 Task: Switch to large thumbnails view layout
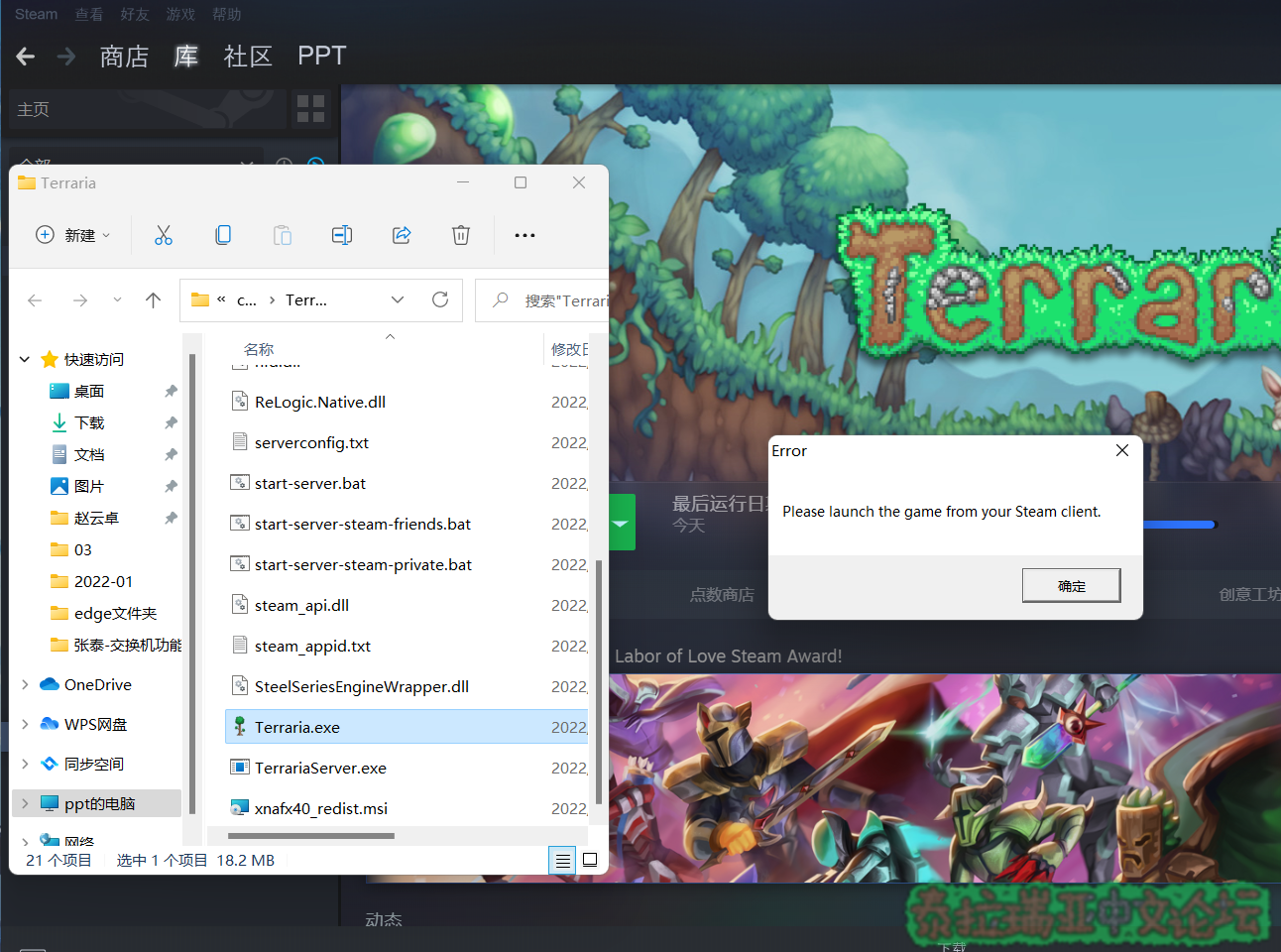click(590, 860)
